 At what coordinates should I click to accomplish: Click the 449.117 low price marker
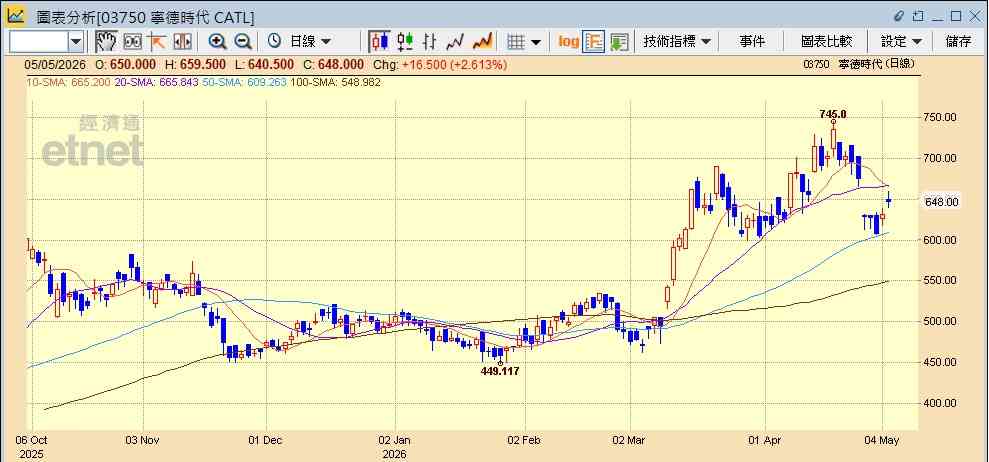[x=500, y=372]
